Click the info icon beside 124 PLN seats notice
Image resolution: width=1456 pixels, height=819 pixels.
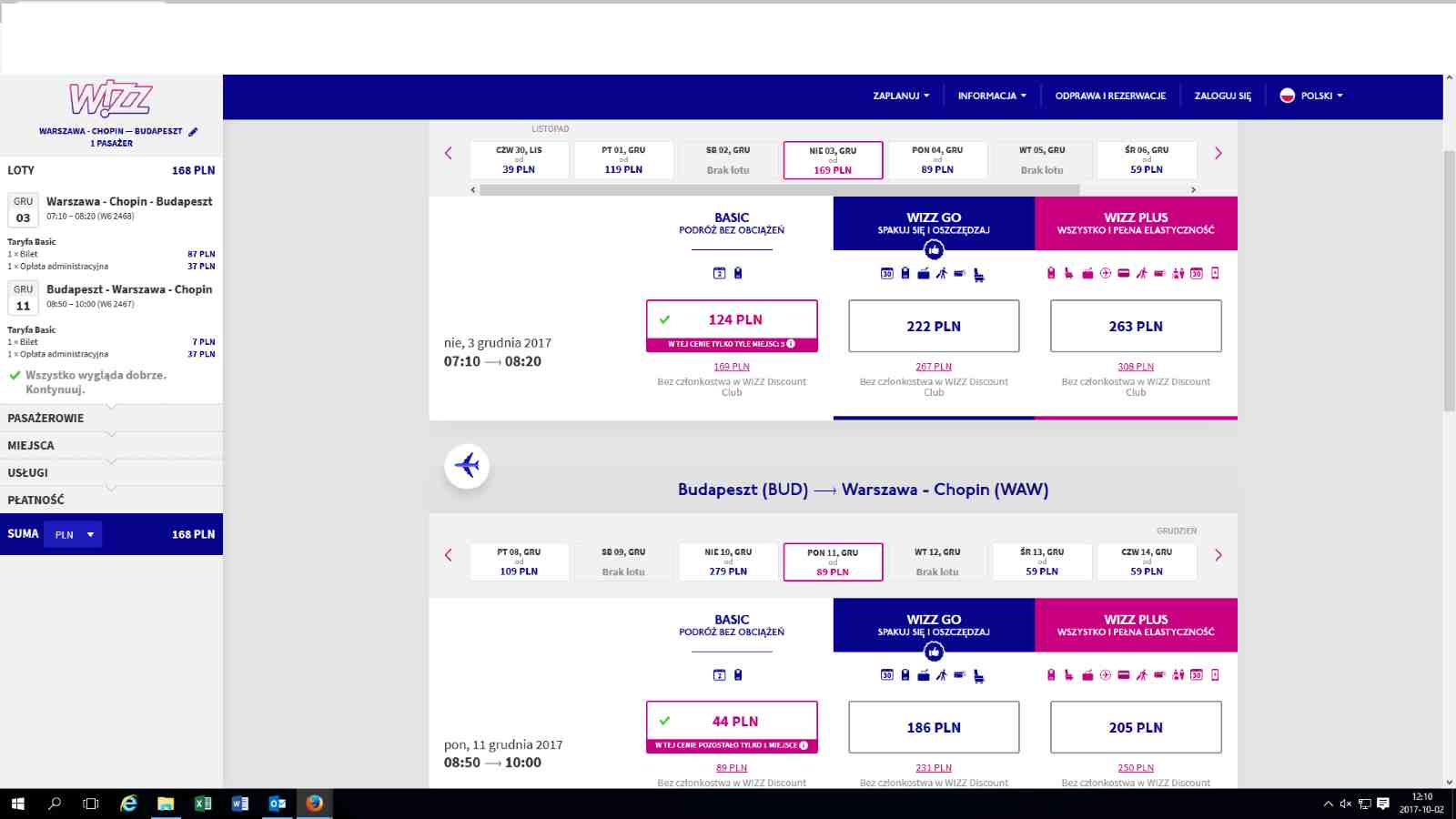[791, 344]
